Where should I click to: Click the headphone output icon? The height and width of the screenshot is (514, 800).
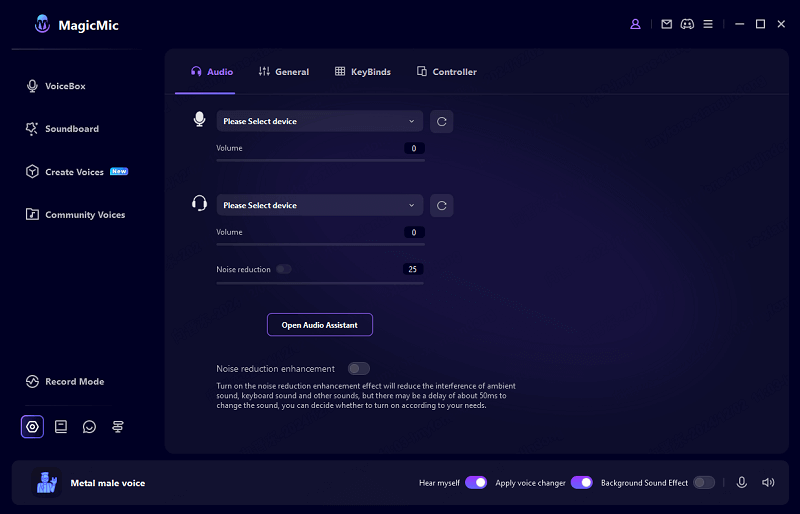(x=199, y=203)
